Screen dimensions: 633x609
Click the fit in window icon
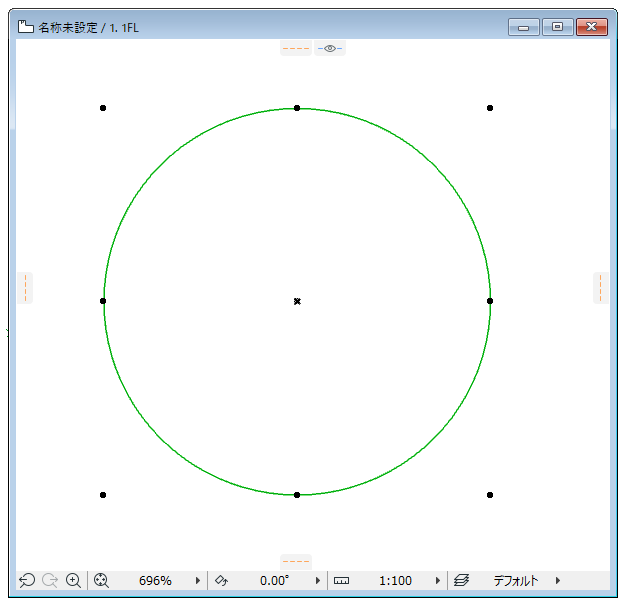coord(101,580)
